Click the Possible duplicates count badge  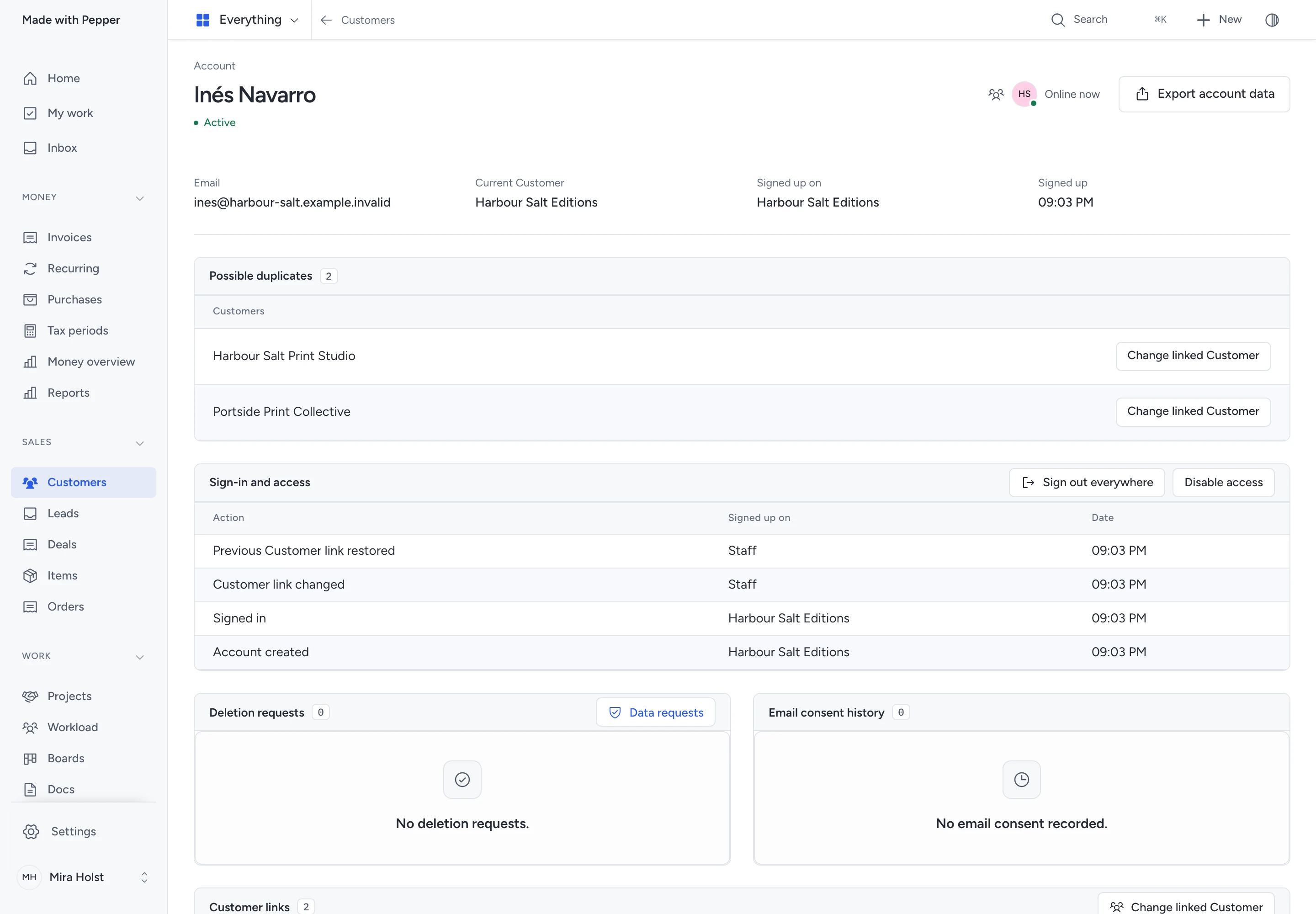pos(329,276)
